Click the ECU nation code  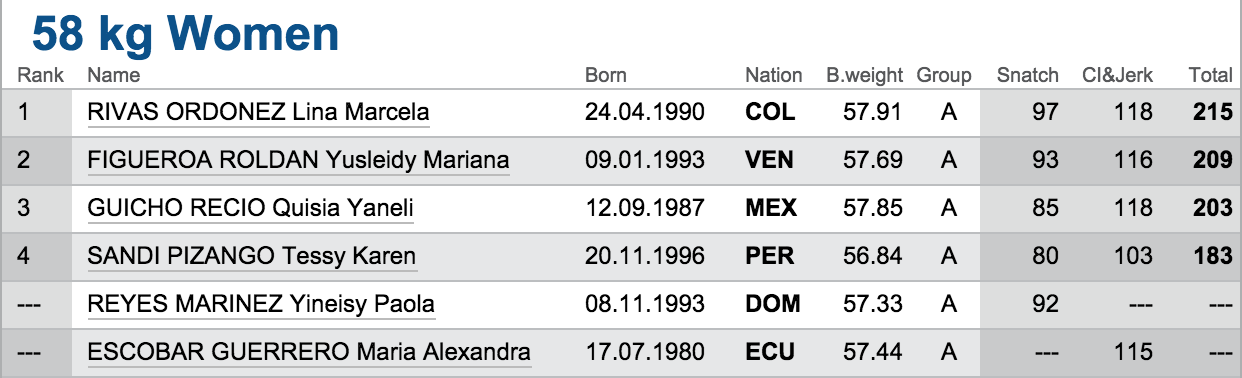coord(770,352)
